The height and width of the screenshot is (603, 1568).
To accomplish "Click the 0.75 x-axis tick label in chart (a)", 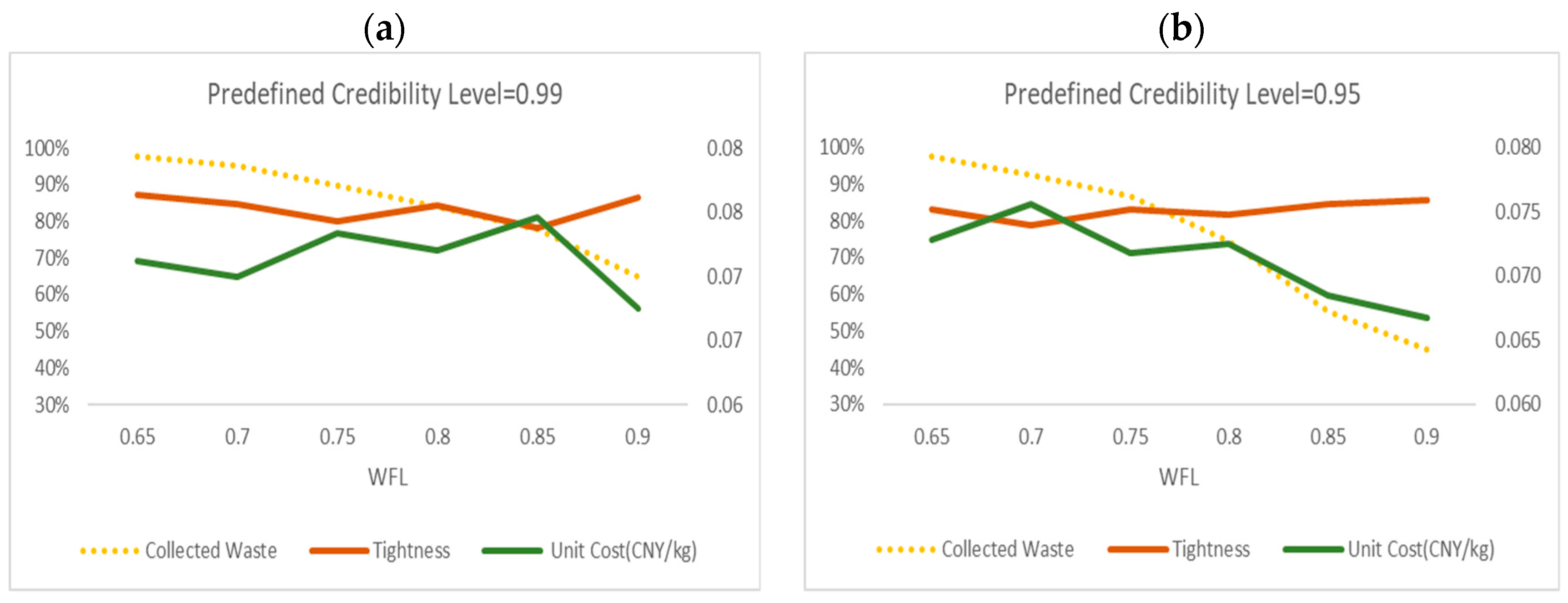I will click(x=337, y=437).
